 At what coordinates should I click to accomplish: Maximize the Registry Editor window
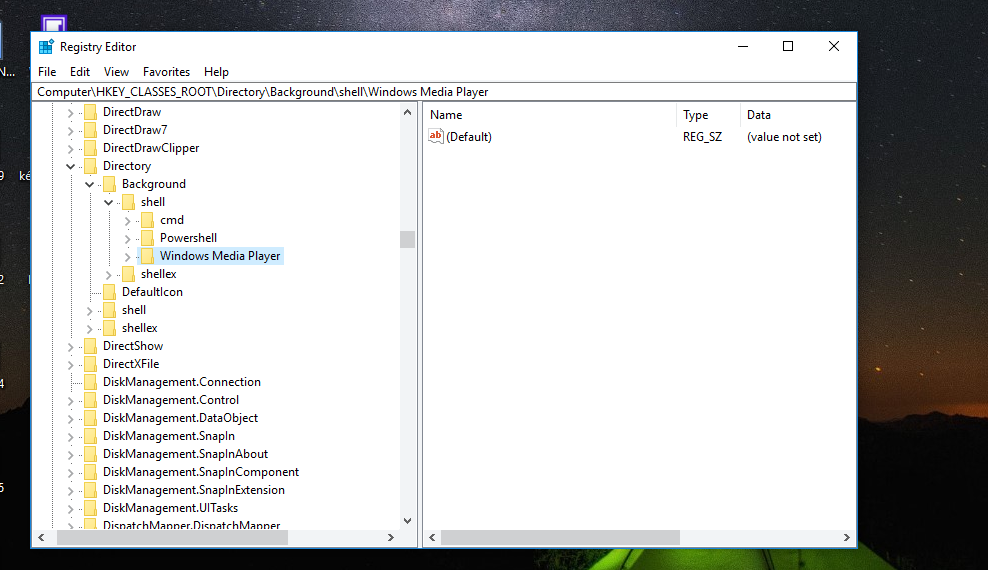(788, 46)
